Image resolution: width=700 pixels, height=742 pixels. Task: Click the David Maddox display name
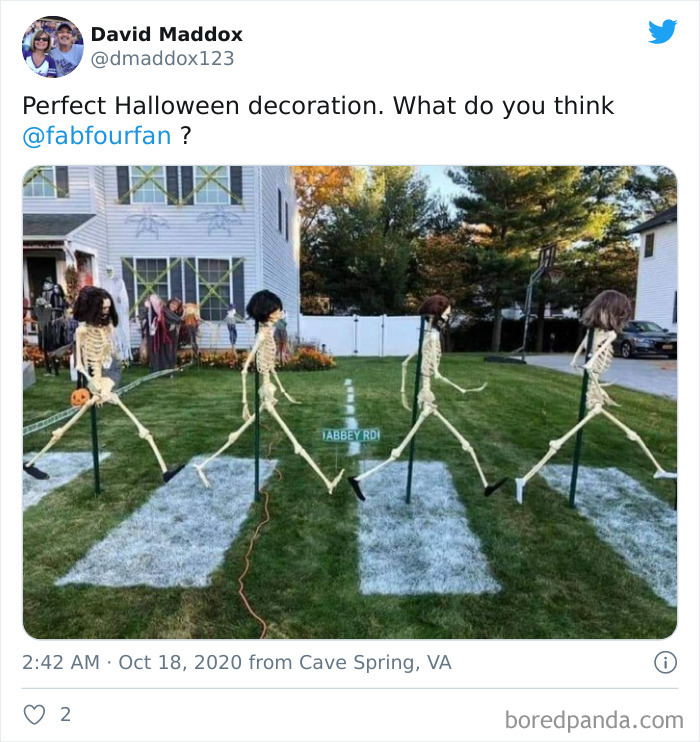pos(167,34)
